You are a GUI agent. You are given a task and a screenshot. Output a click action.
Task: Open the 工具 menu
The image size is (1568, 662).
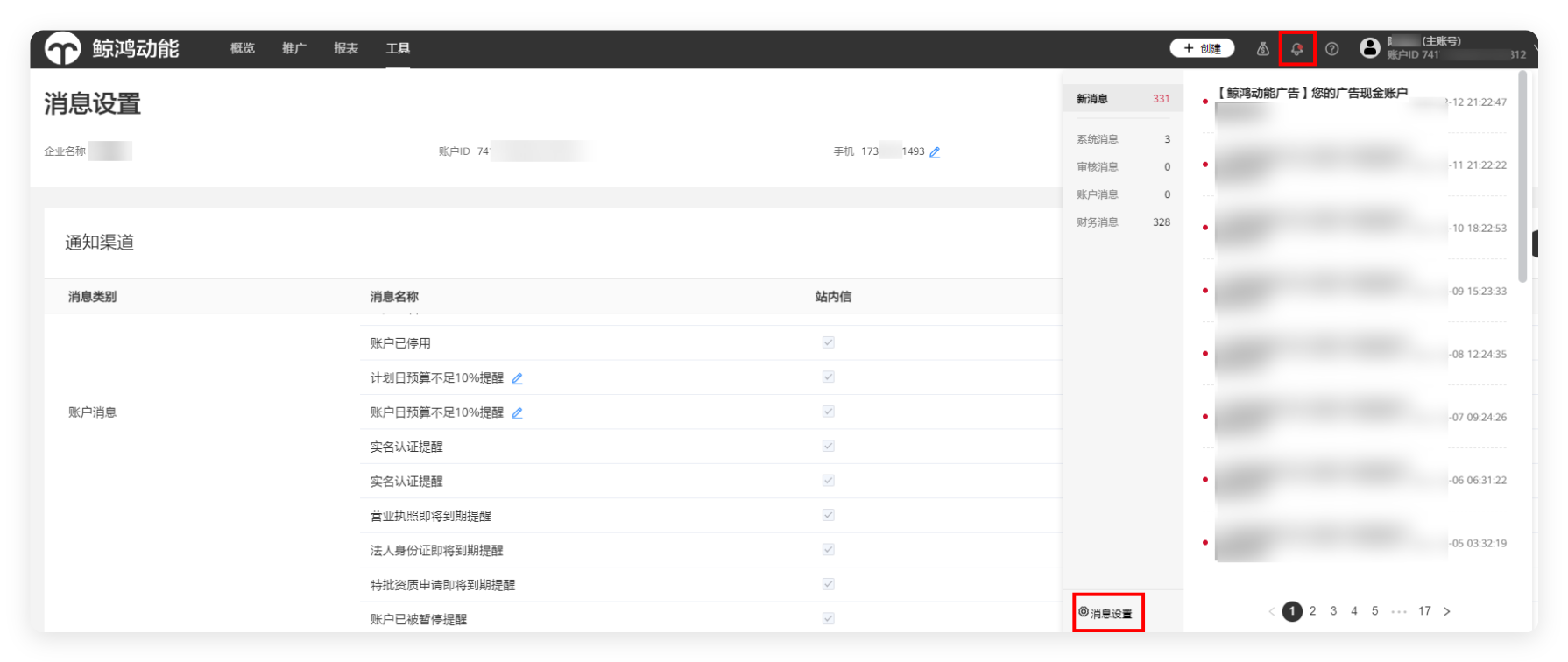[398, 48]
